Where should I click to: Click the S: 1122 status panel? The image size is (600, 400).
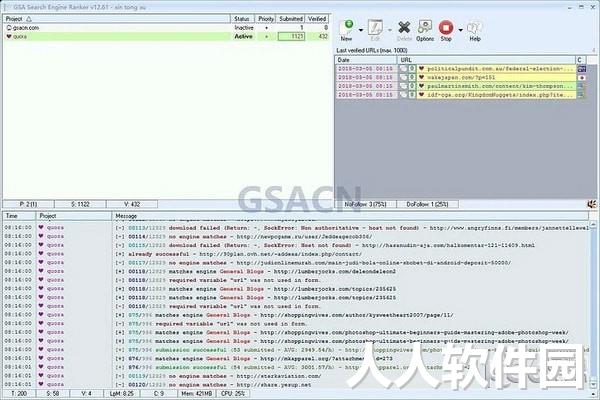coord(80,204)
